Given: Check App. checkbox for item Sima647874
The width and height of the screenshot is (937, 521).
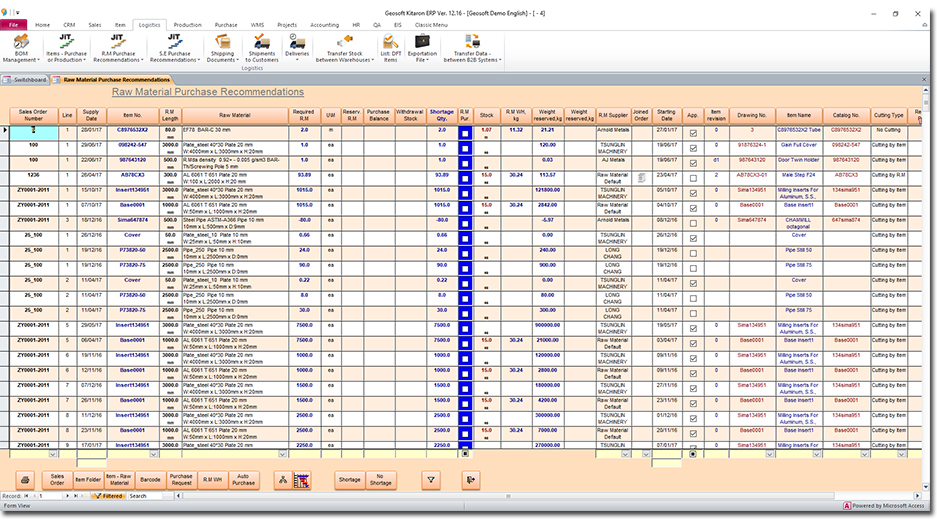Looking at the screenshot, I should [x=693, y=223].
